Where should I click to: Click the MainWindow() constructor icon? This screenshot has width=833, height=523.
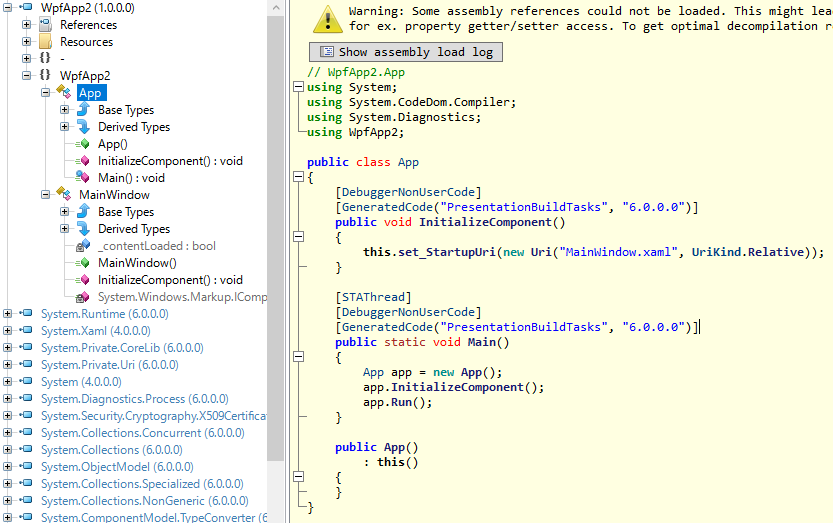[82, 263]
